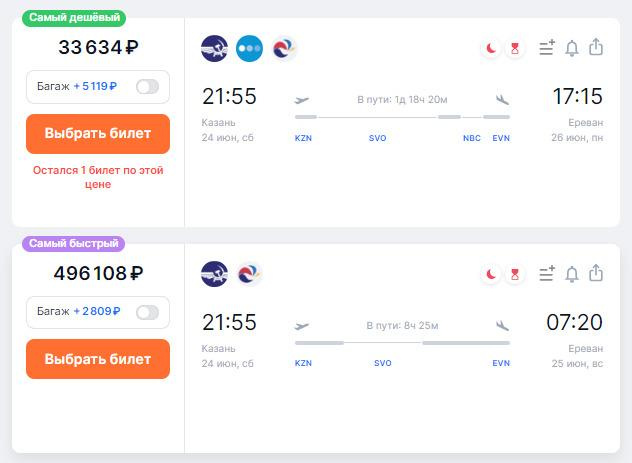Enable baggage for +5119₽ on the cheapest ticket
Screen dimensions: 632x463
(147, 87)
